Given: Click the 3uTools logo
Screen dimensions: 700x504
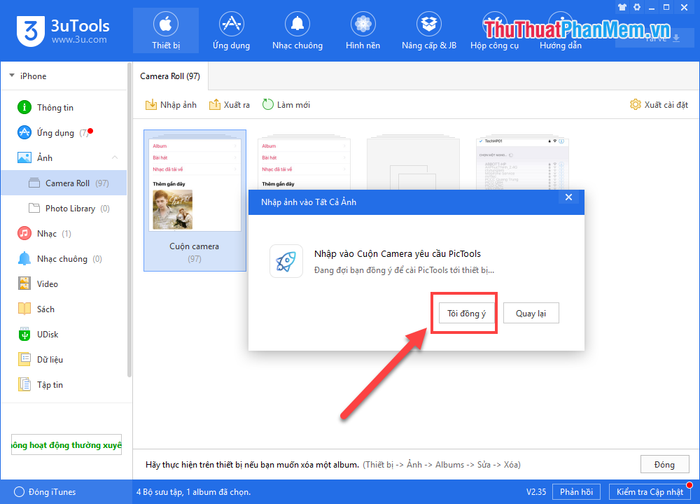Looking at the screenshot, I should tap(63, 31).
